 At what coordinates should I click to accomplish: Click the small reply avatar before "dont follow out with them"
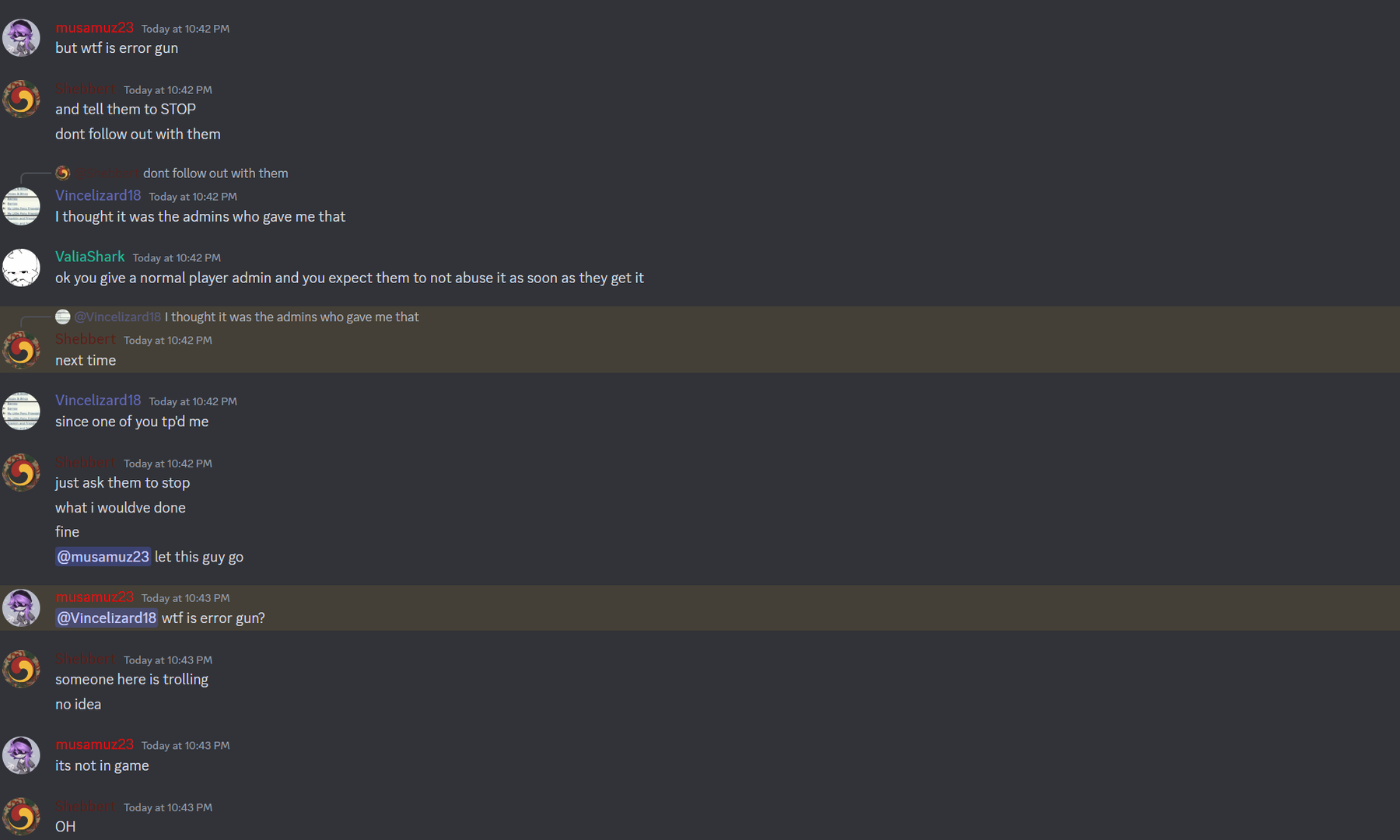point(63,173)
